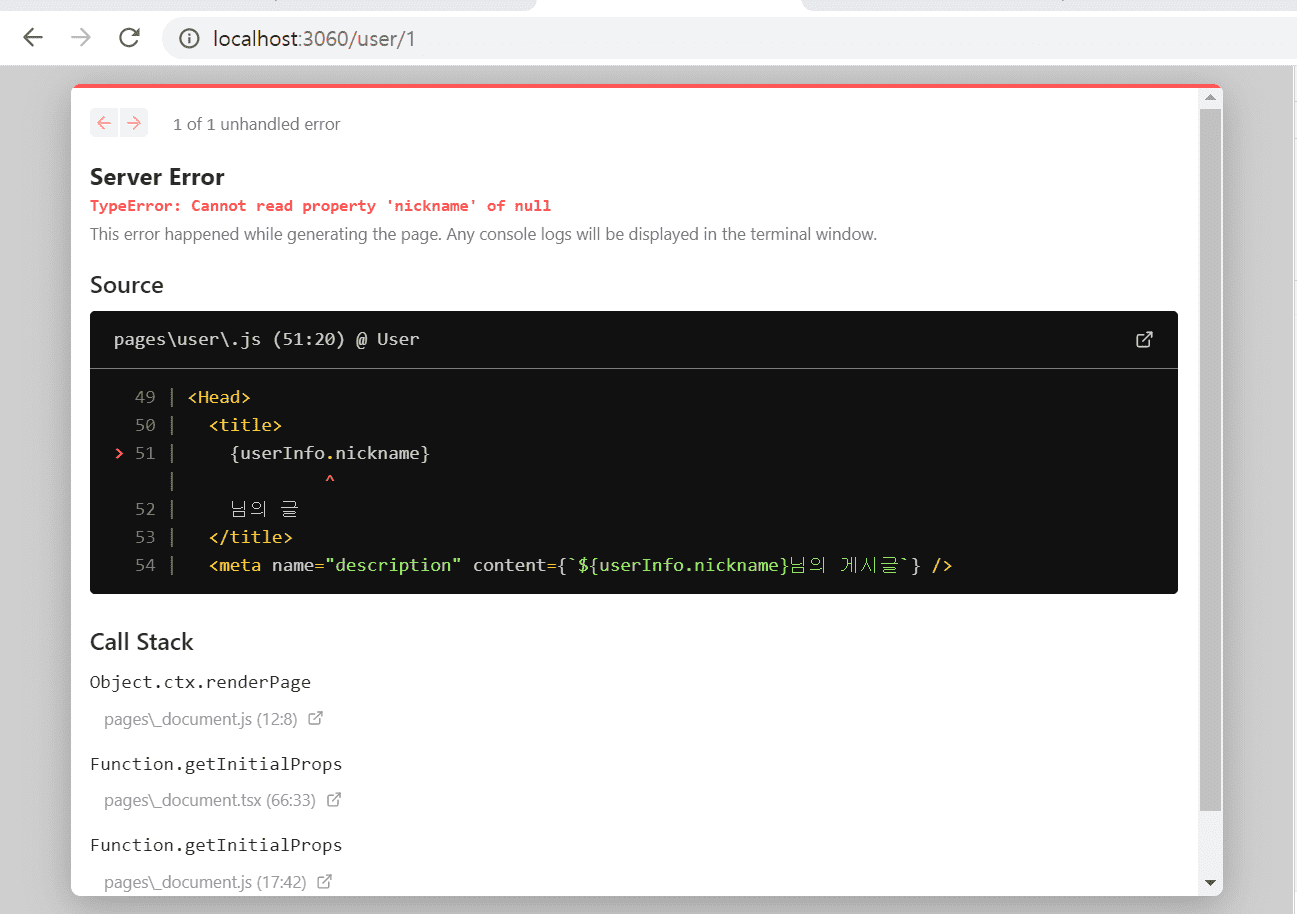Screen dimensions: 1297x914
Task: Go to next error in overlay
Action: [x=134, y=123]
